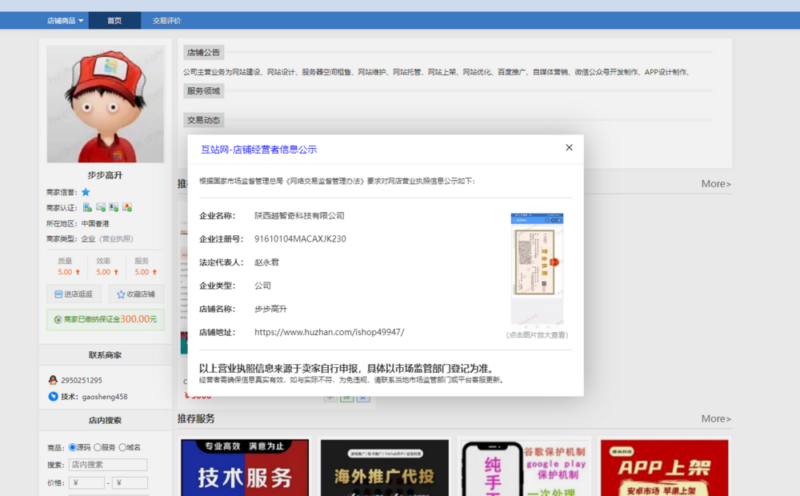Click the blue 技术 contact icon
The height and width of the screenshot is (496, 800).
(53, 396)
